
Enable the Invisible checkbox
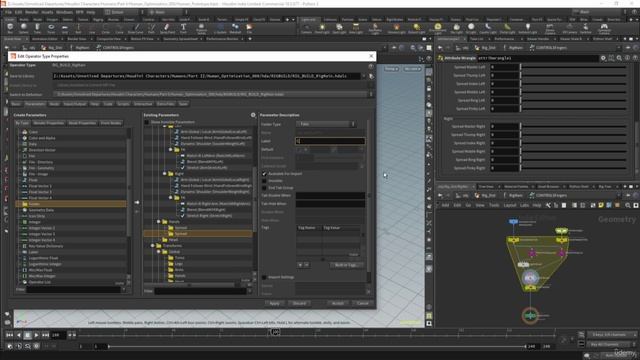tap(264, 181)
